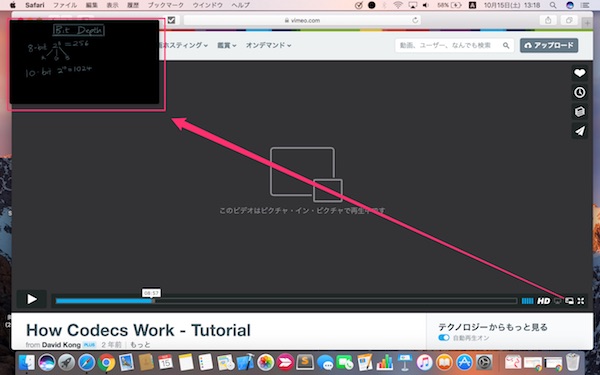Click the AirPlay icon in player bar
Viewport: 600px width, 375px height.
(x=558, y=301)
